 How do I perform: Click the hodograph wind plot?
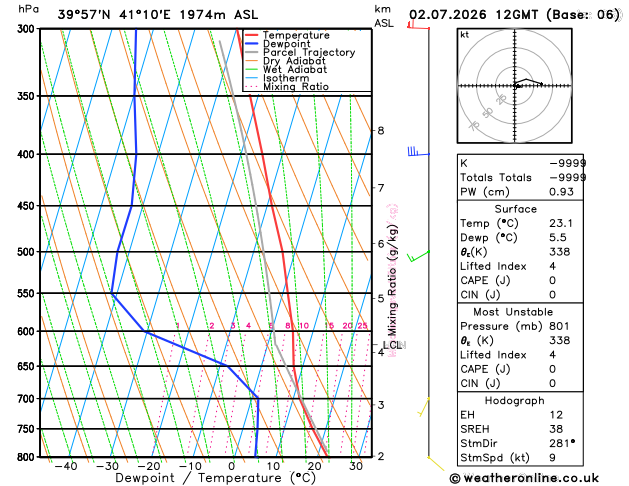pos(515,85)
